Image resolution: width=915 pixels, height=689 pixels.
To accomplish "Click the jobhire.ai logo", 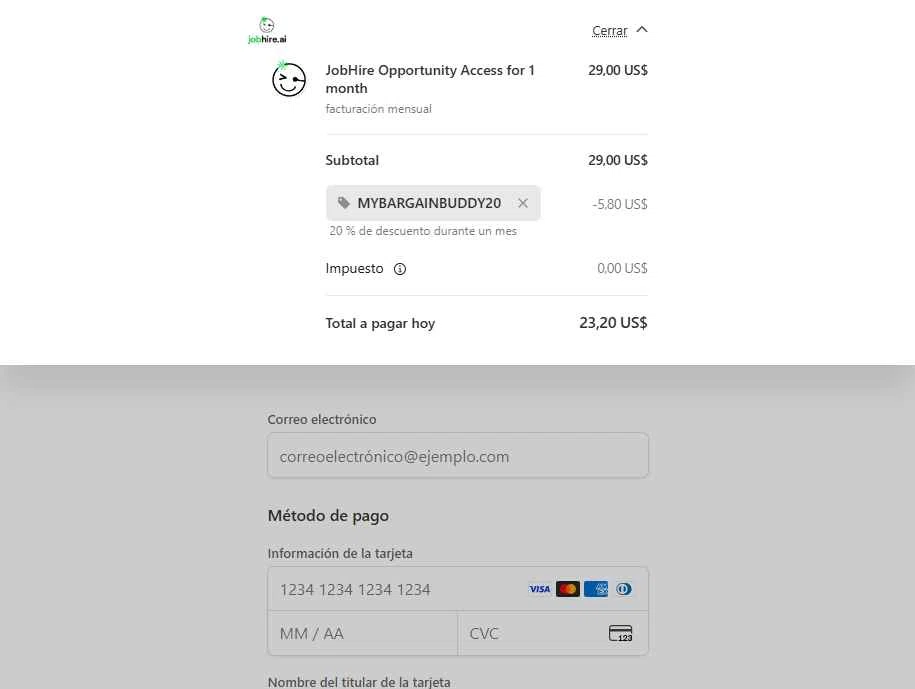I will click(x=267, y=30).
